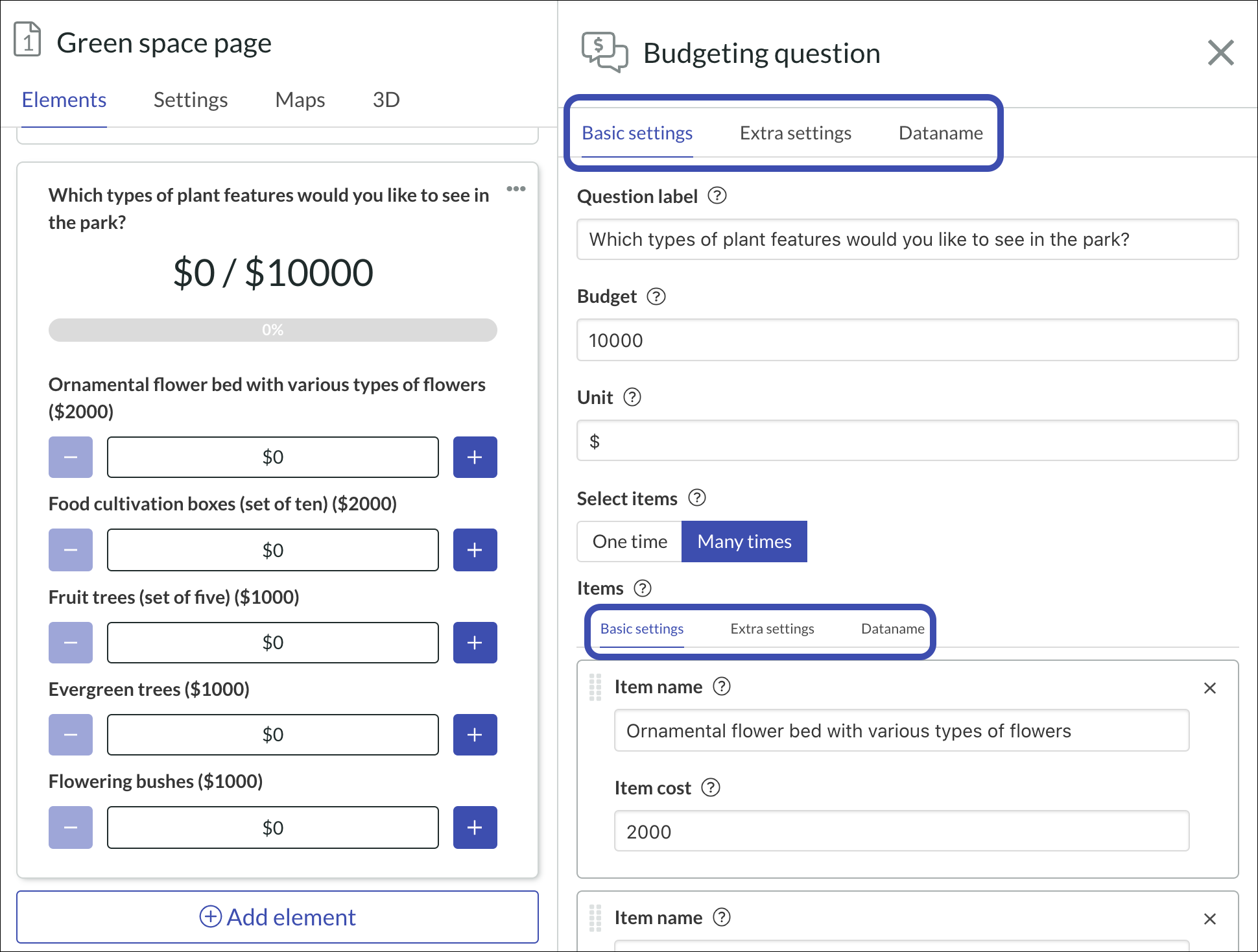Viewport: 1258px width, 952px height.
Task: Click the $0 value box for Ornamental flower bed
Action: [273, 457]
